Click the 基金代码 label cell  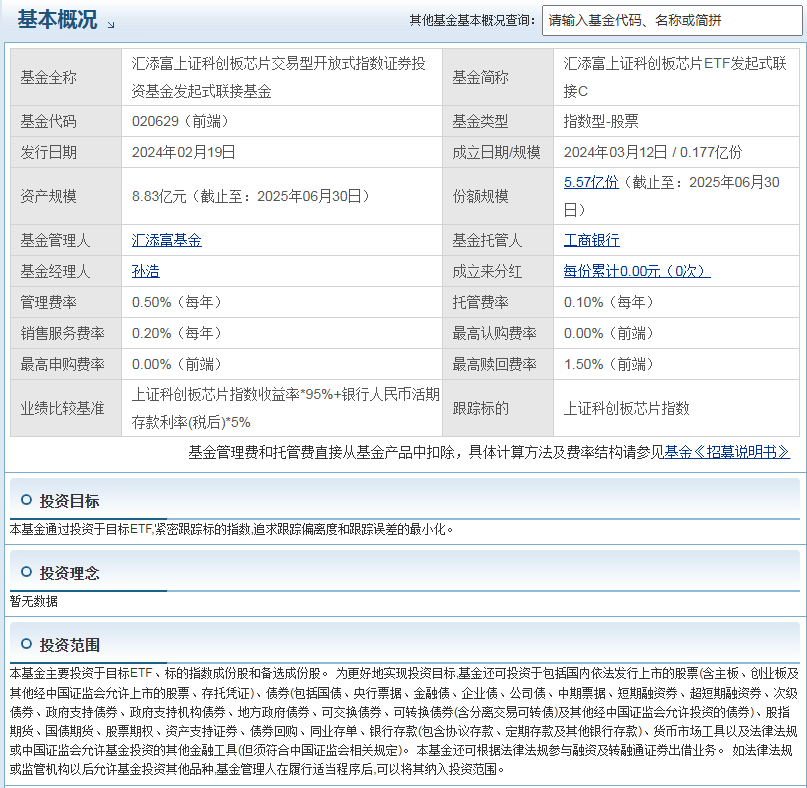pyautogui.click(x=66, y=121)
